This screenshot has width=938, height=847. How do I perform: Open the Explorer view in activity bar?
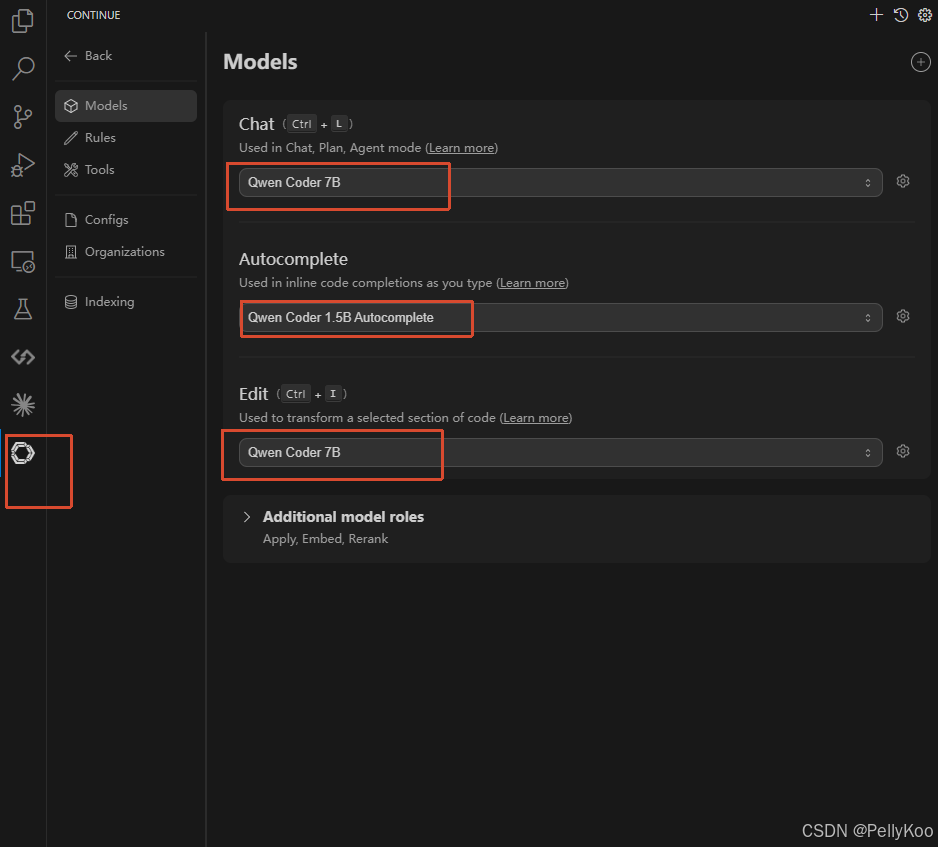click(23, 21)
